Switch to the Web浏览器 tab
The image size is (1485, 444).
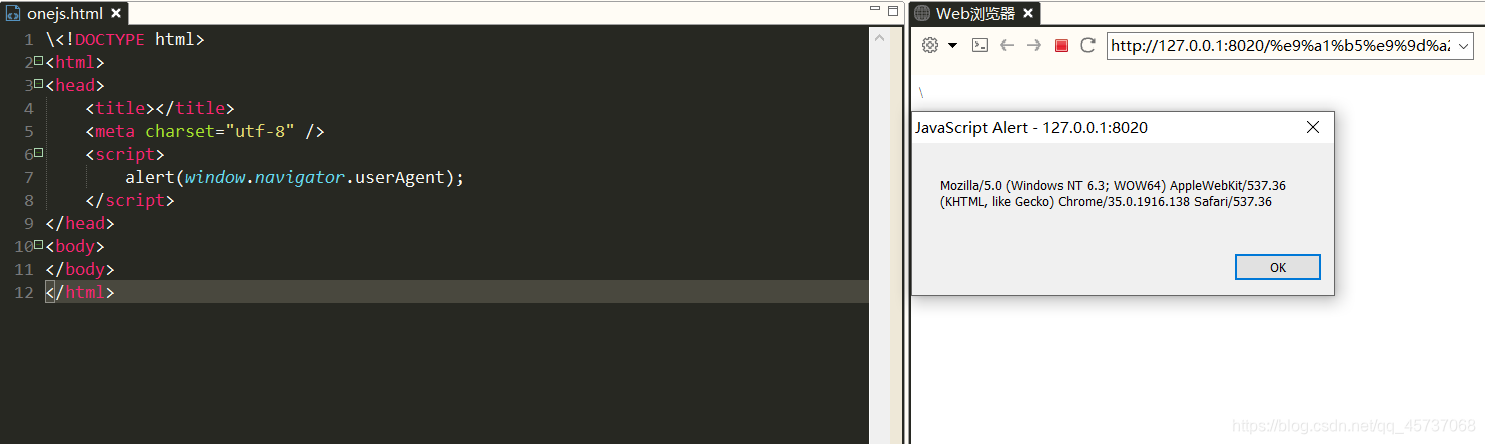coord(975,14)
